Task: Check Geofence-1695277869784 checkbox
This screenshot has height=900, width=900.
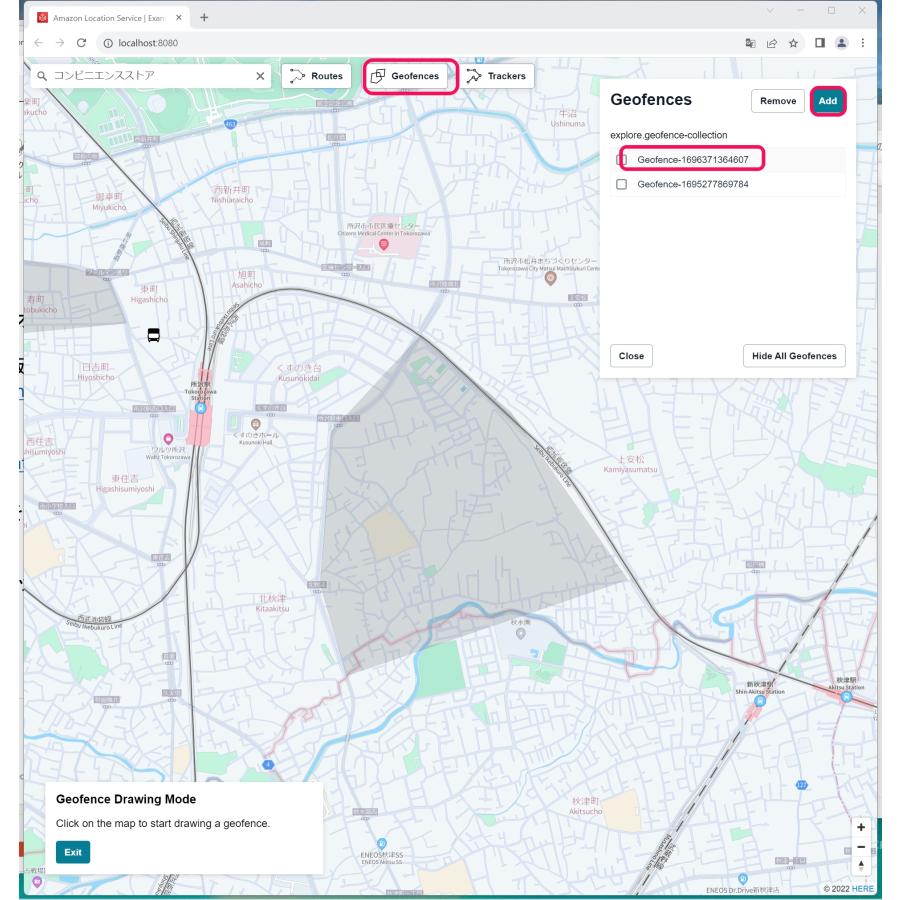Action: tap(622, 184)
